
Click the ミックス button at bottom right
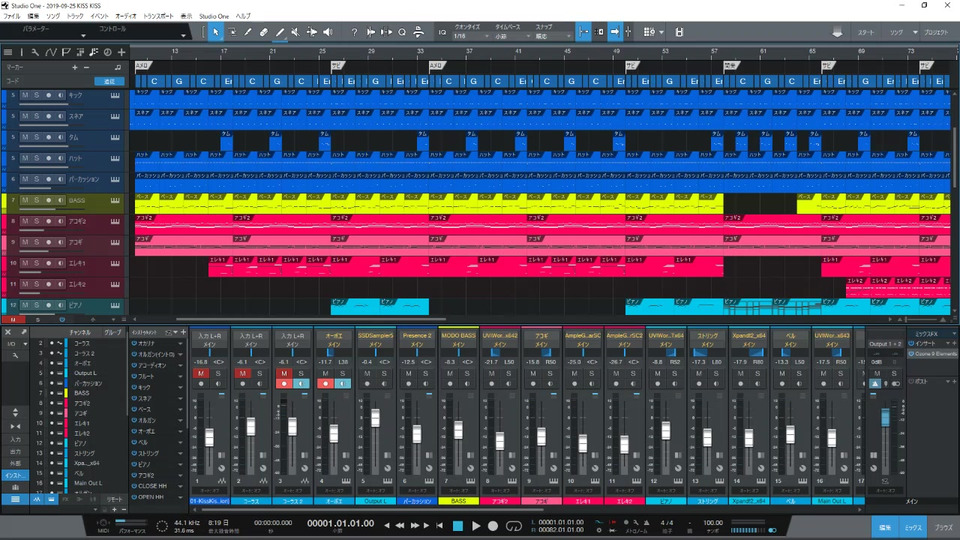click(914, 525)
